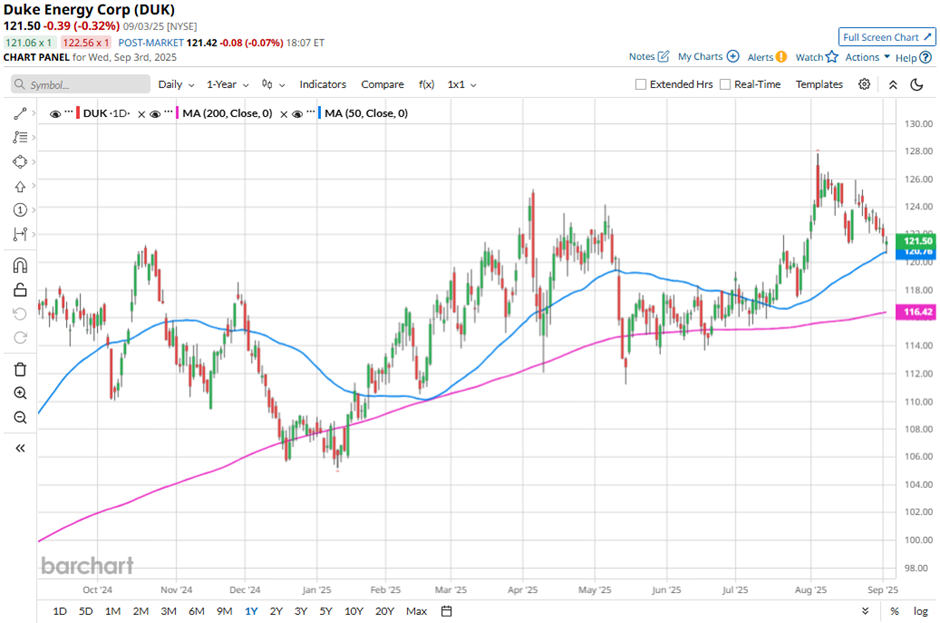Image resolution: width=940 pixels, height=623 pixels.
Task: Click the Full Screen Chart button
Action: [887, 37]
